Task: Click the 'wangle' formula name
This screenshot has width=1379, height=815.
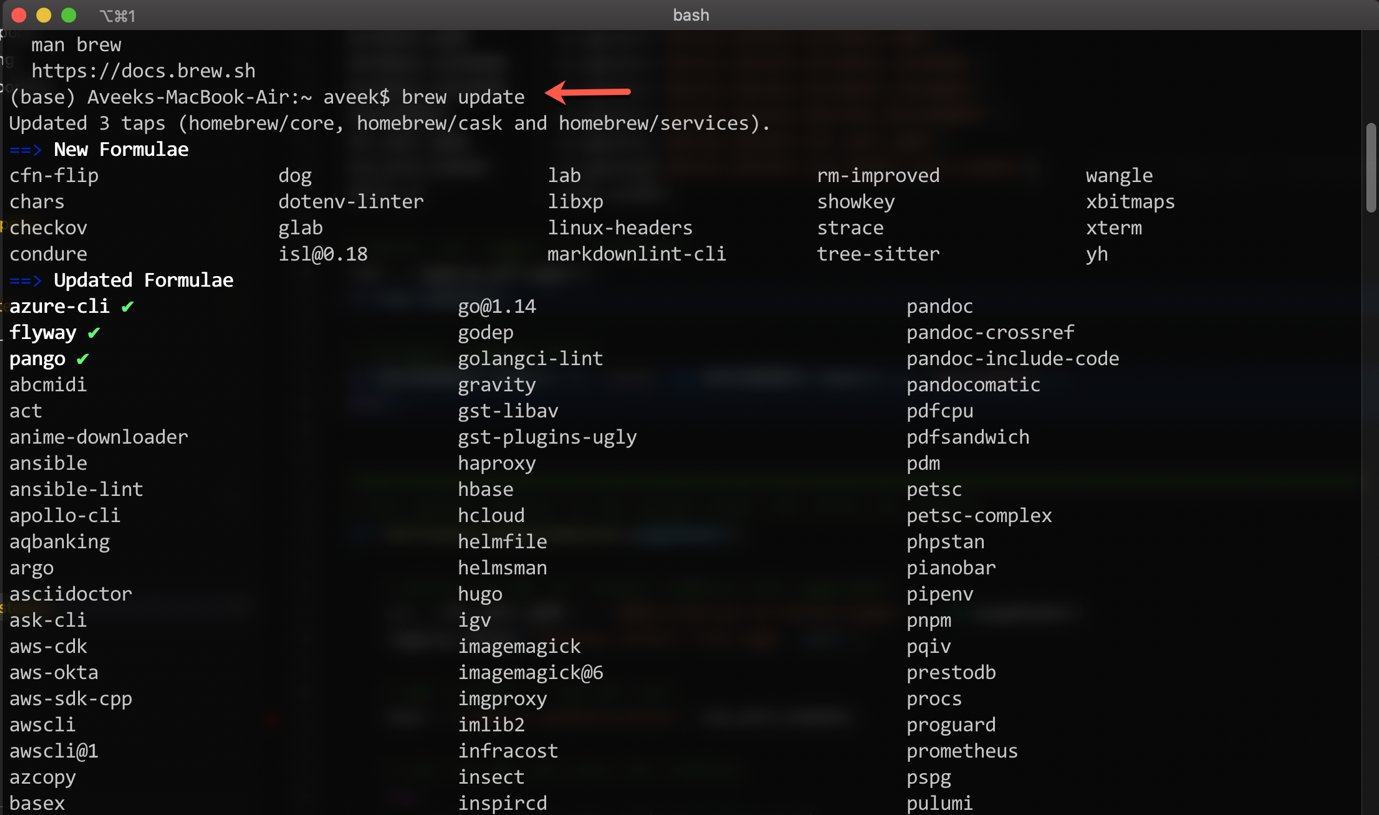Action: click(x=1119, y=175)
